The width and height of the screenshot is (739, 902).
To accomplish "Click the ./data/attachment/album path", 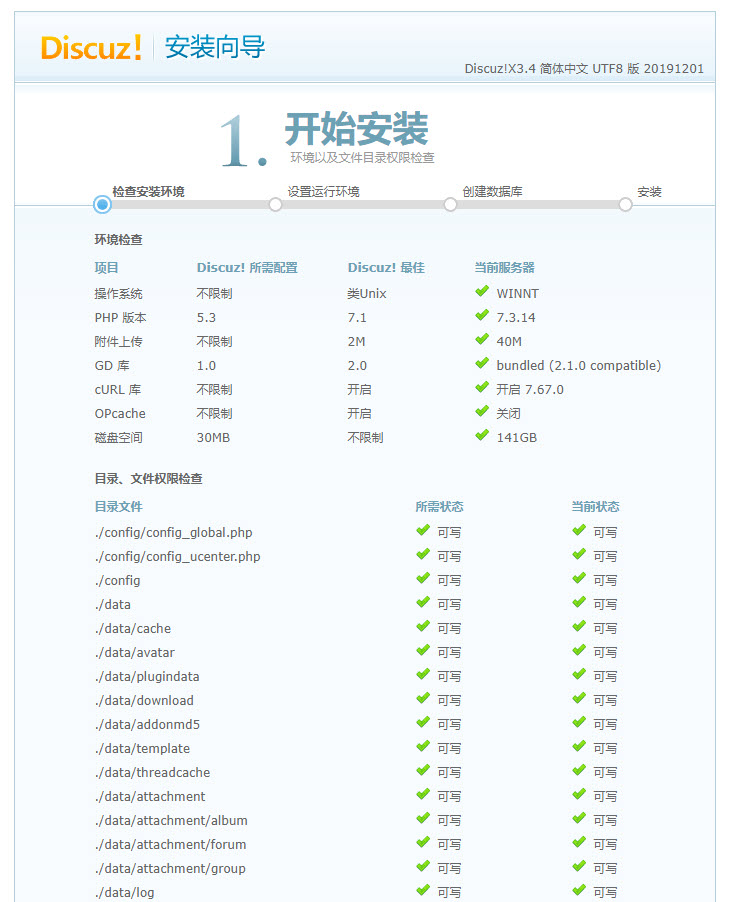I will pyautogui.click(x=171, y=821).
